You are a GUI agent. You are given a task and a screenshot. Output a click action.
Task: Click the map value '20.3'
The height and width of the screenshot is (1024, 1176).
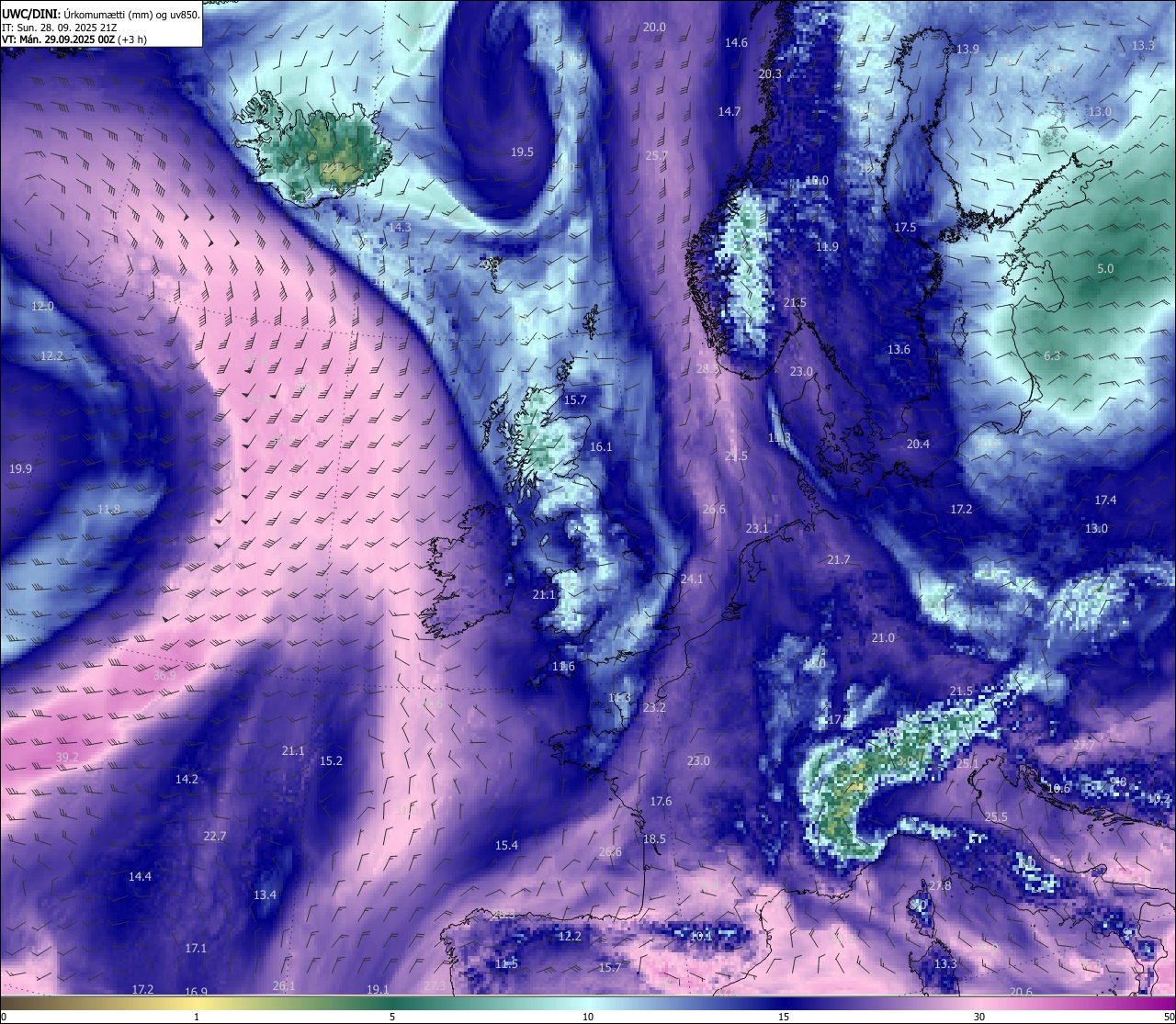(770, 74)
